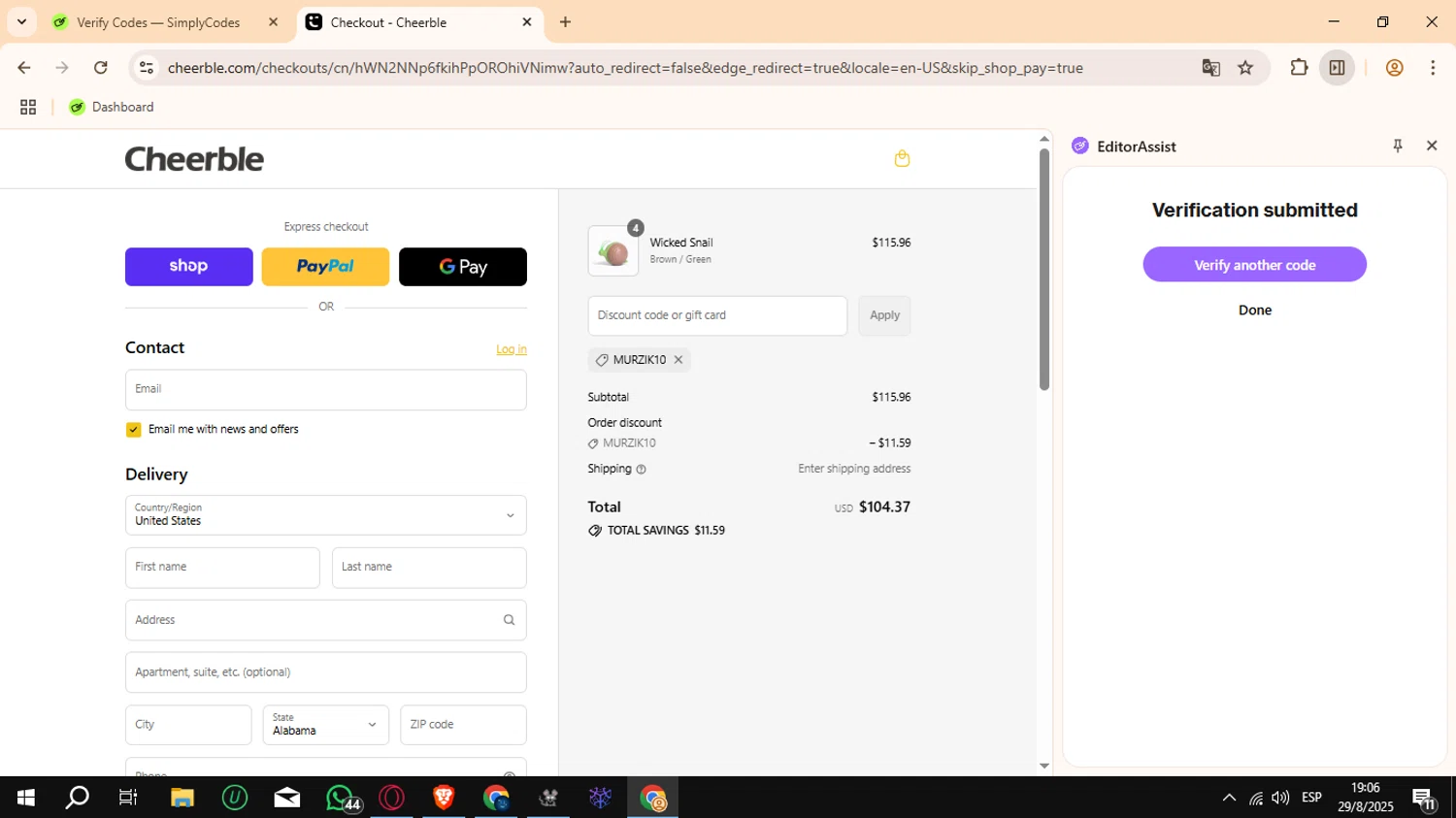Open Chrome profile avatar
1456x818 pixels.
click(1394, 68)
